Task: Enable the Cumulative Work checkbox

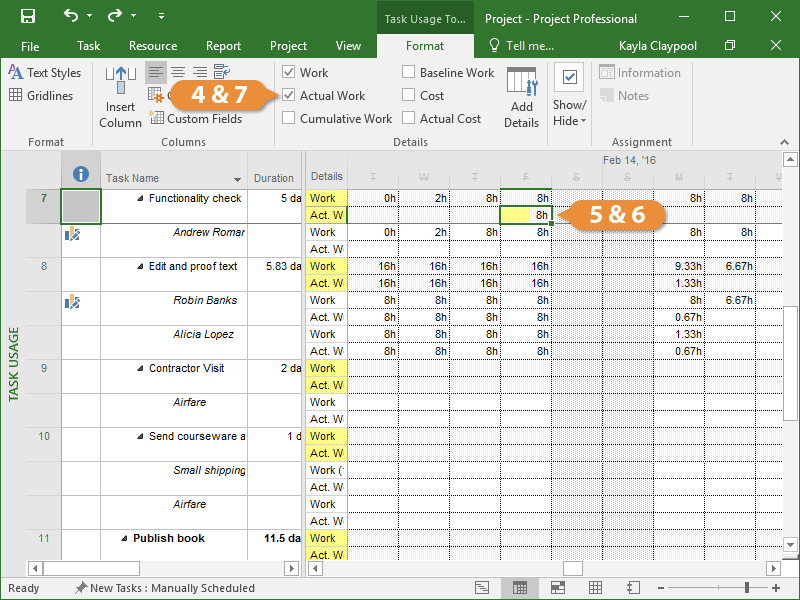Action: [289, 119]
